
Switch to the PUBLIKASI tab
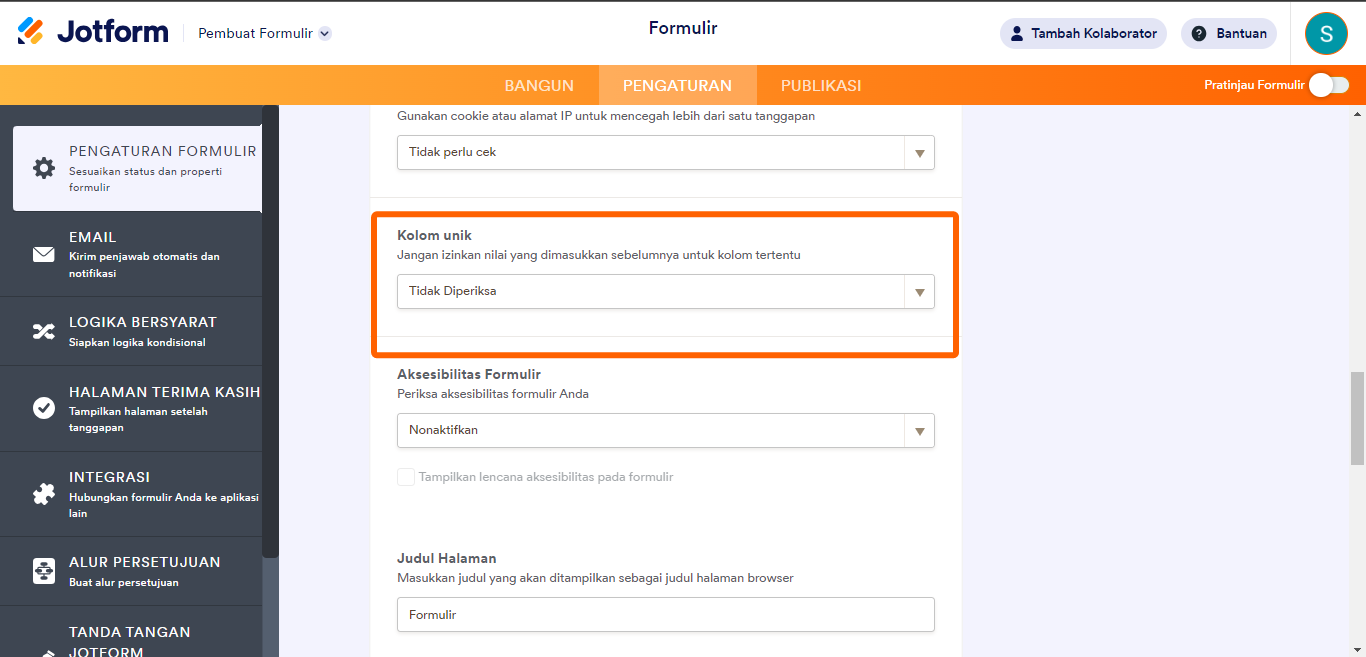tap(821, 86)
